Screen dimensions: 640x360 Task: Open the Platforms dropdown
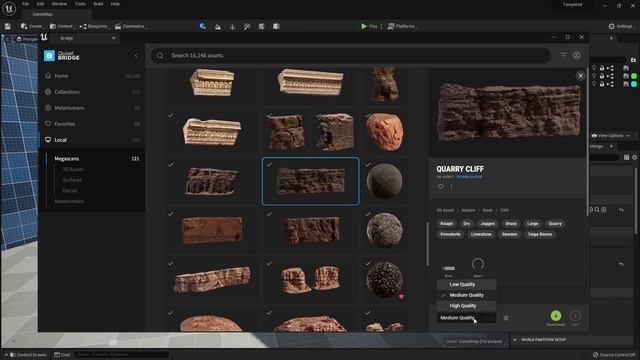click(x=402, y=26)
